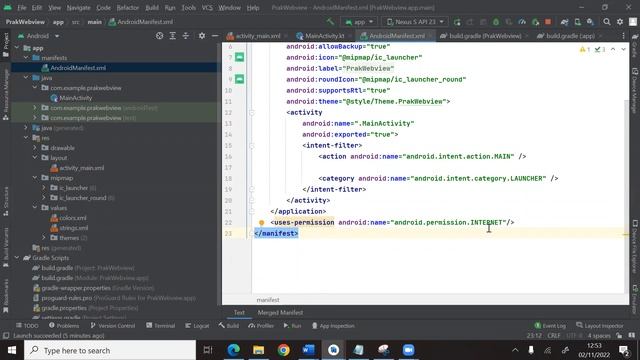Screen dimensions: 640x360
Task: Open IDE settings gear in toolbar
Action: [620, 22]
